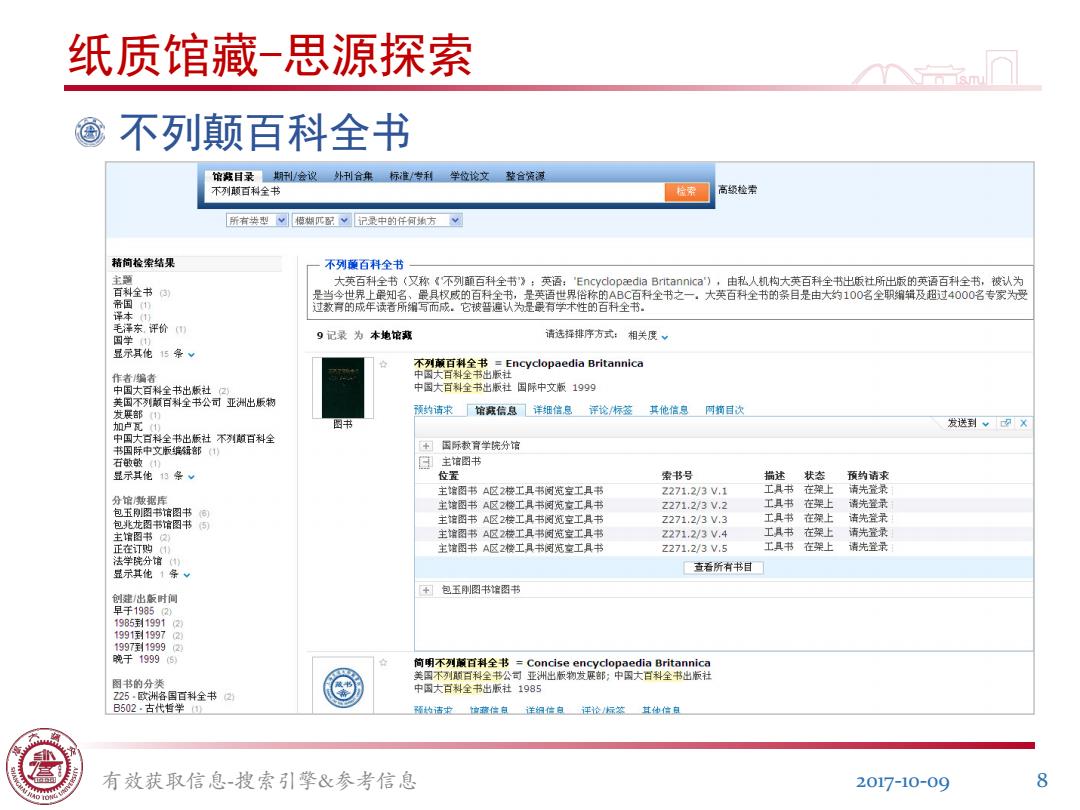Star the 不列颠百科全书 record as favorite
The height and width of the screenshot is (810, 1080).
click(384, 364)
